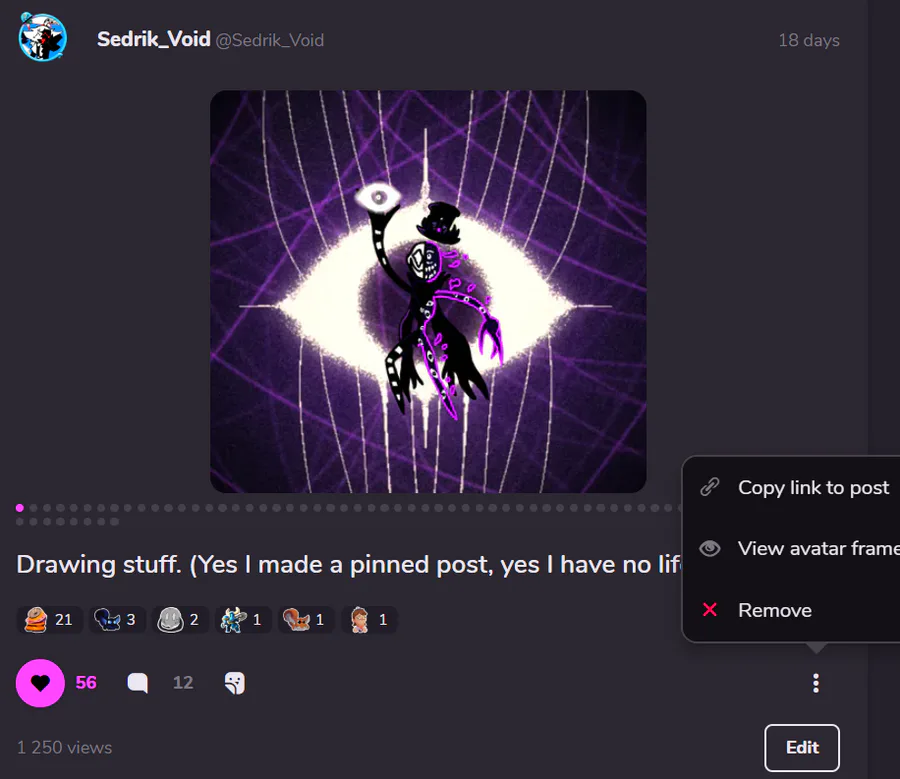The width and height of the screenshot is (900, 779).
Task: Open the Sedrik_Void username link
Action: 153,39
